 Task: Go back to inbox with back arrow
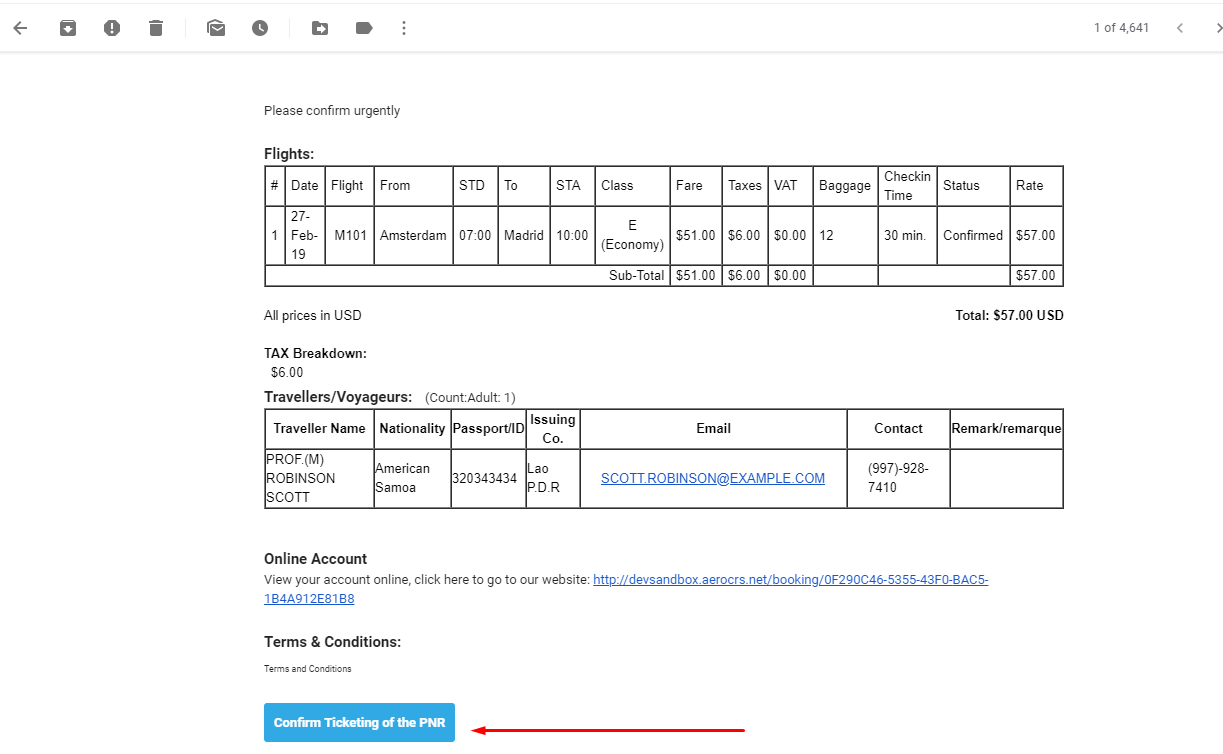20,28
